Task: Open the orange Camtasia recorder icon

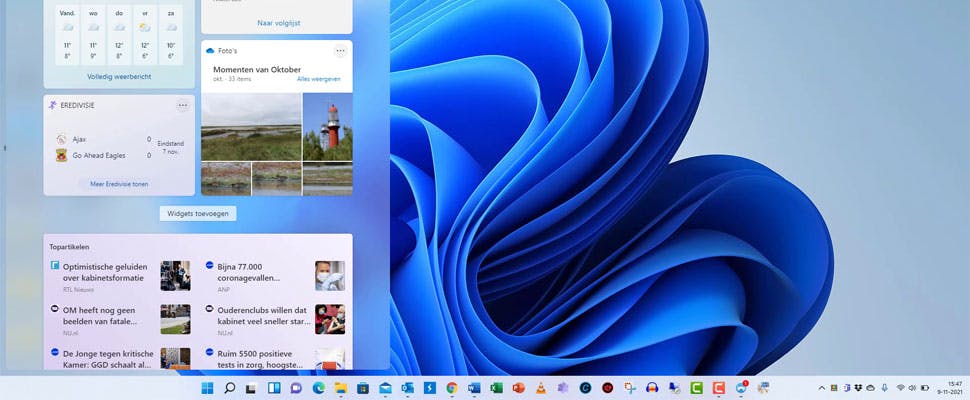Action: [718, 388]
